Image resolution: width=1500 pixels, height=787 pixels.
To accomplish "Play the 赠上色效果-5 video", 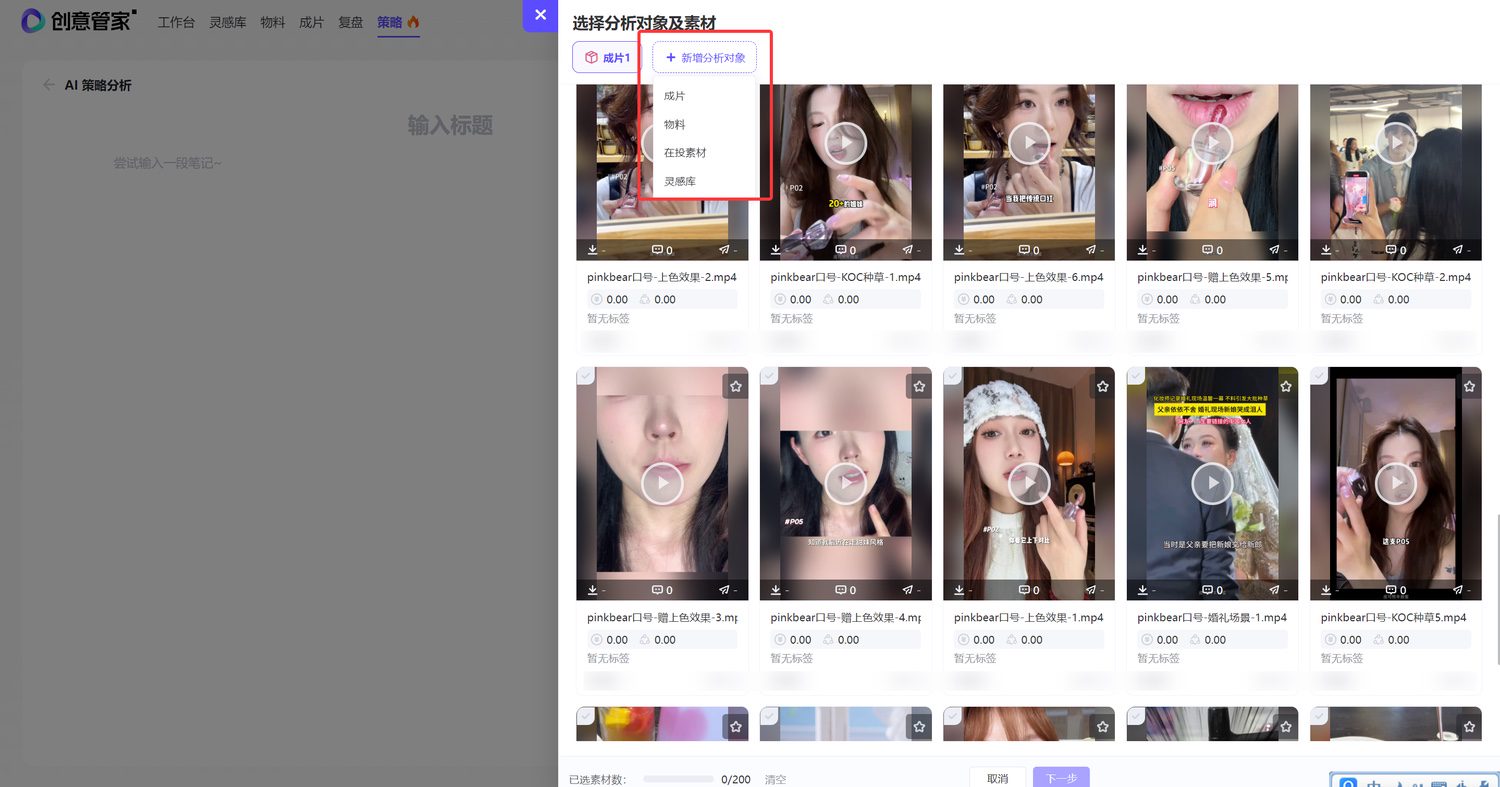I will [1213, 143].
